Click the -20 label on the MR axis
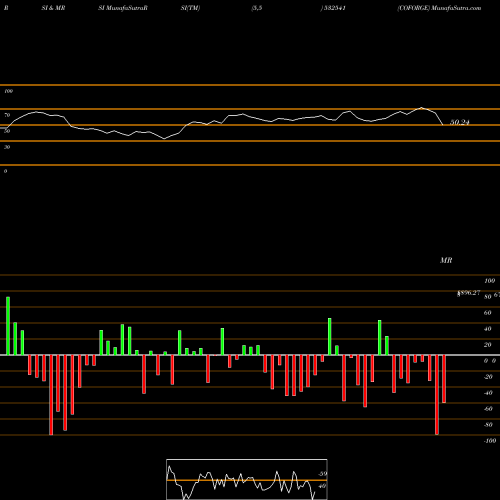 [x=488, y=377]
